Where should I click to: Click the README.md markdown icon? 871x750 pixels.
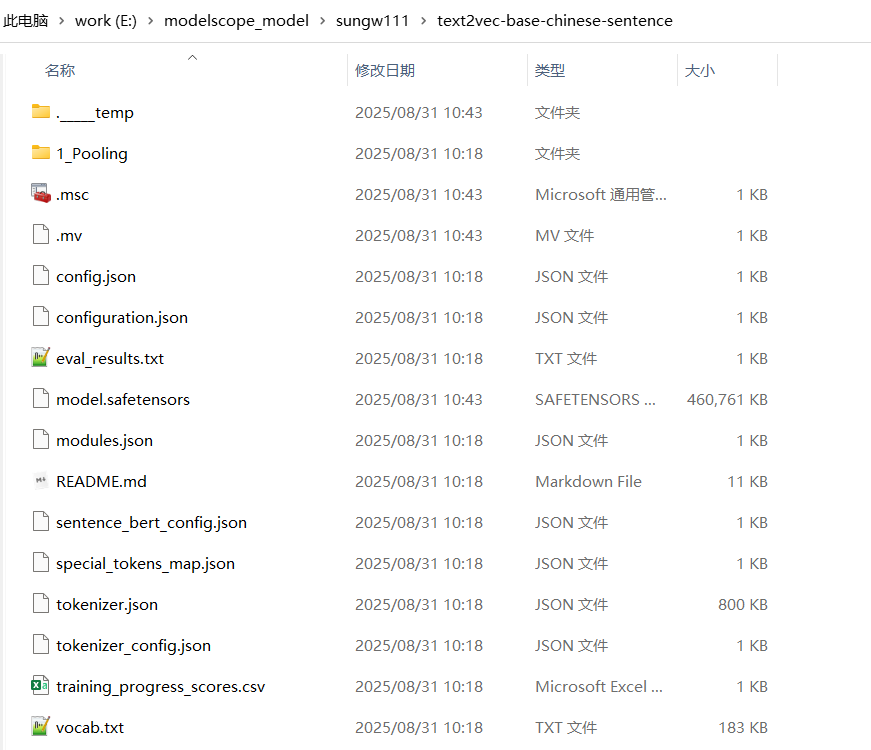click(x=41, y=481)
